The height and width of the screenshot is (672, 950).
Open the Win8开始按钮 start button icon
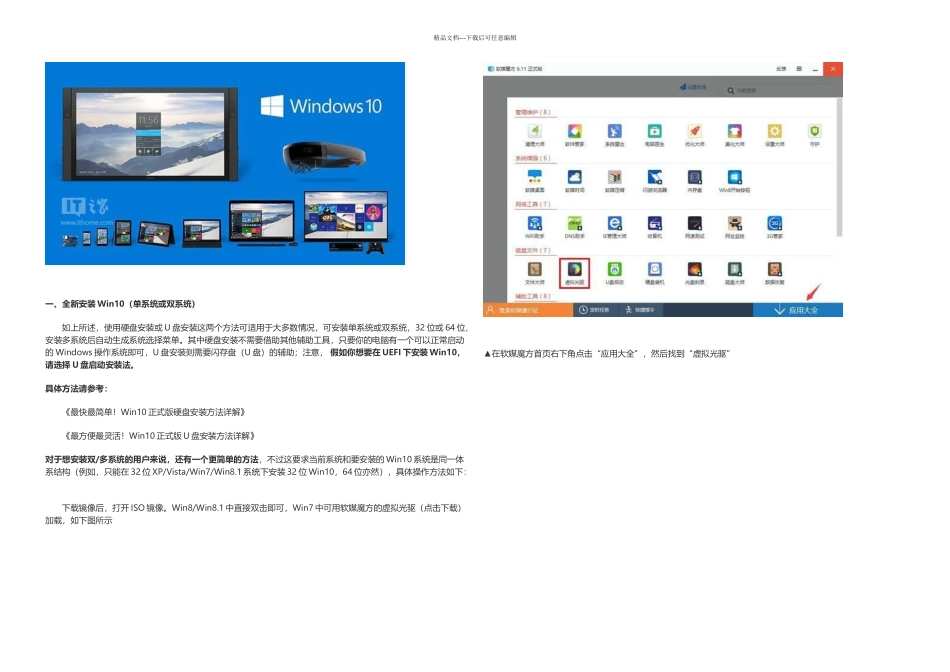pos(734,177)
